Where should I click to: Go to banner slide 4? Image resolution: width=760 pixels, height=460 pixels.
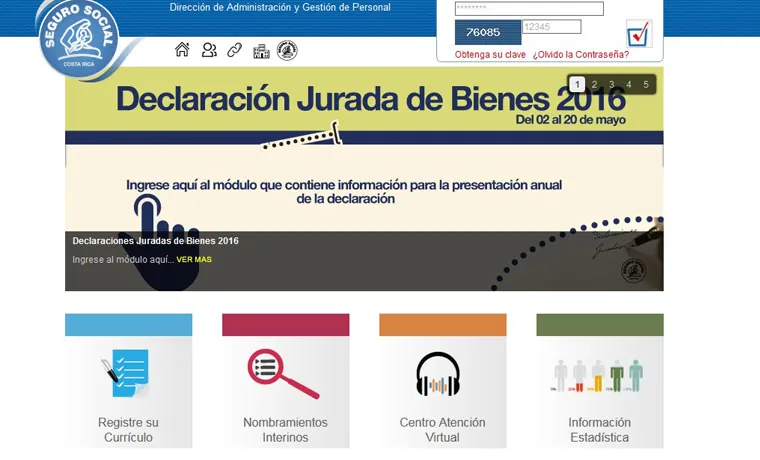(x=629, y=84)
